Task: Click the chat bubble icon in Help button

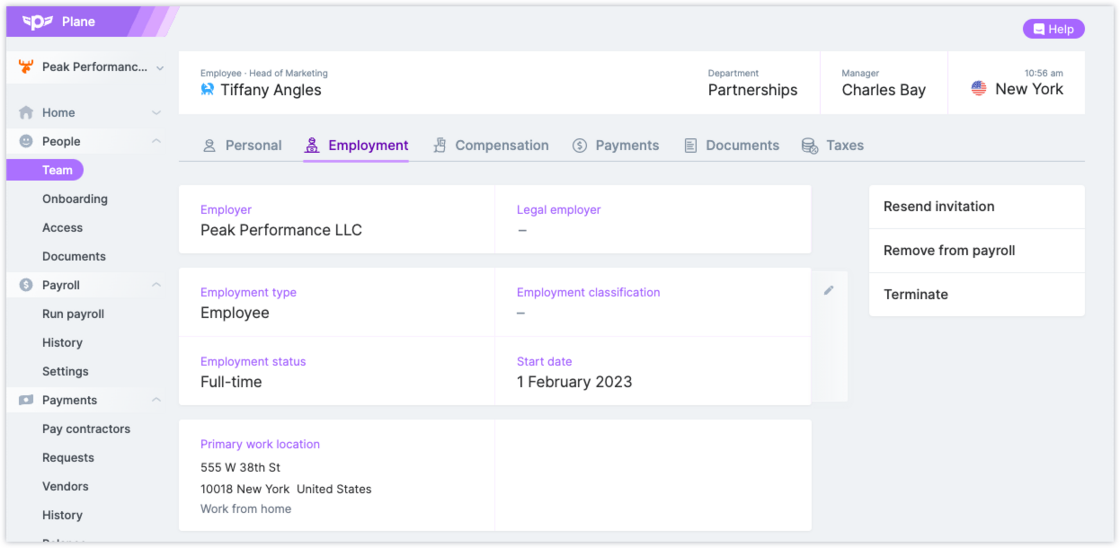Action: point(1039,29)
